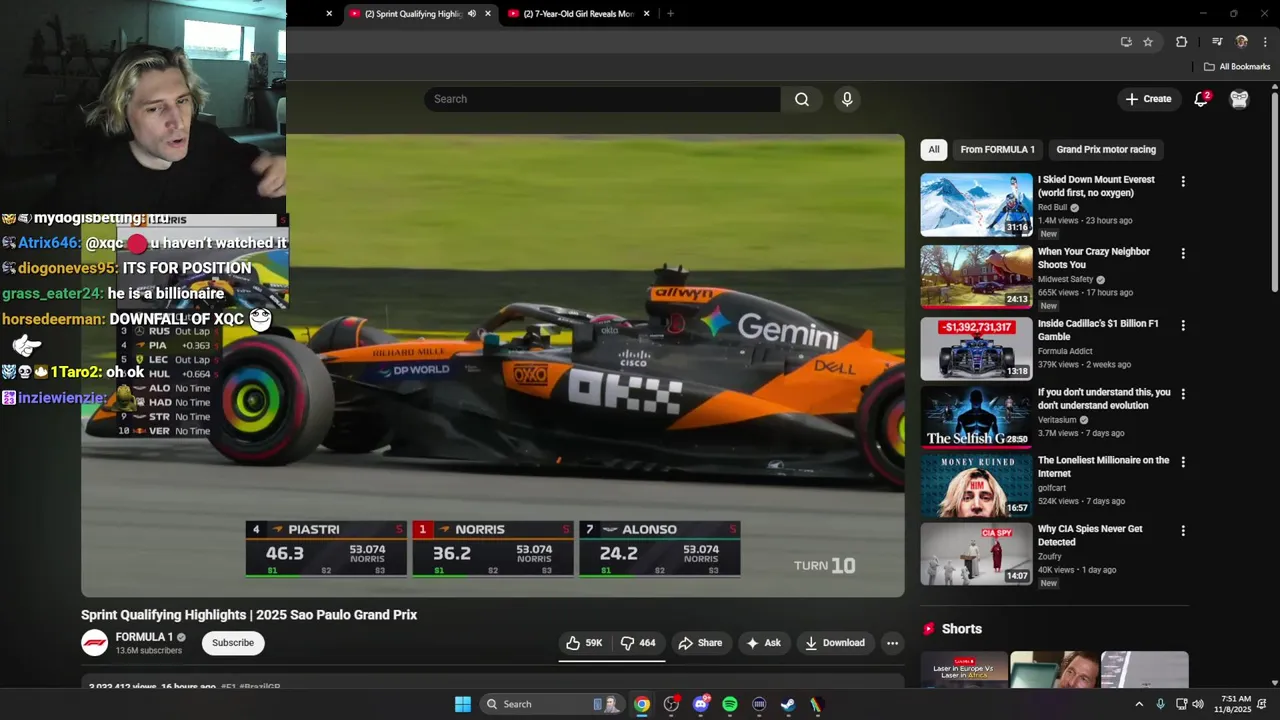Open the FORMULA 1 channel logo

[95, 643]
